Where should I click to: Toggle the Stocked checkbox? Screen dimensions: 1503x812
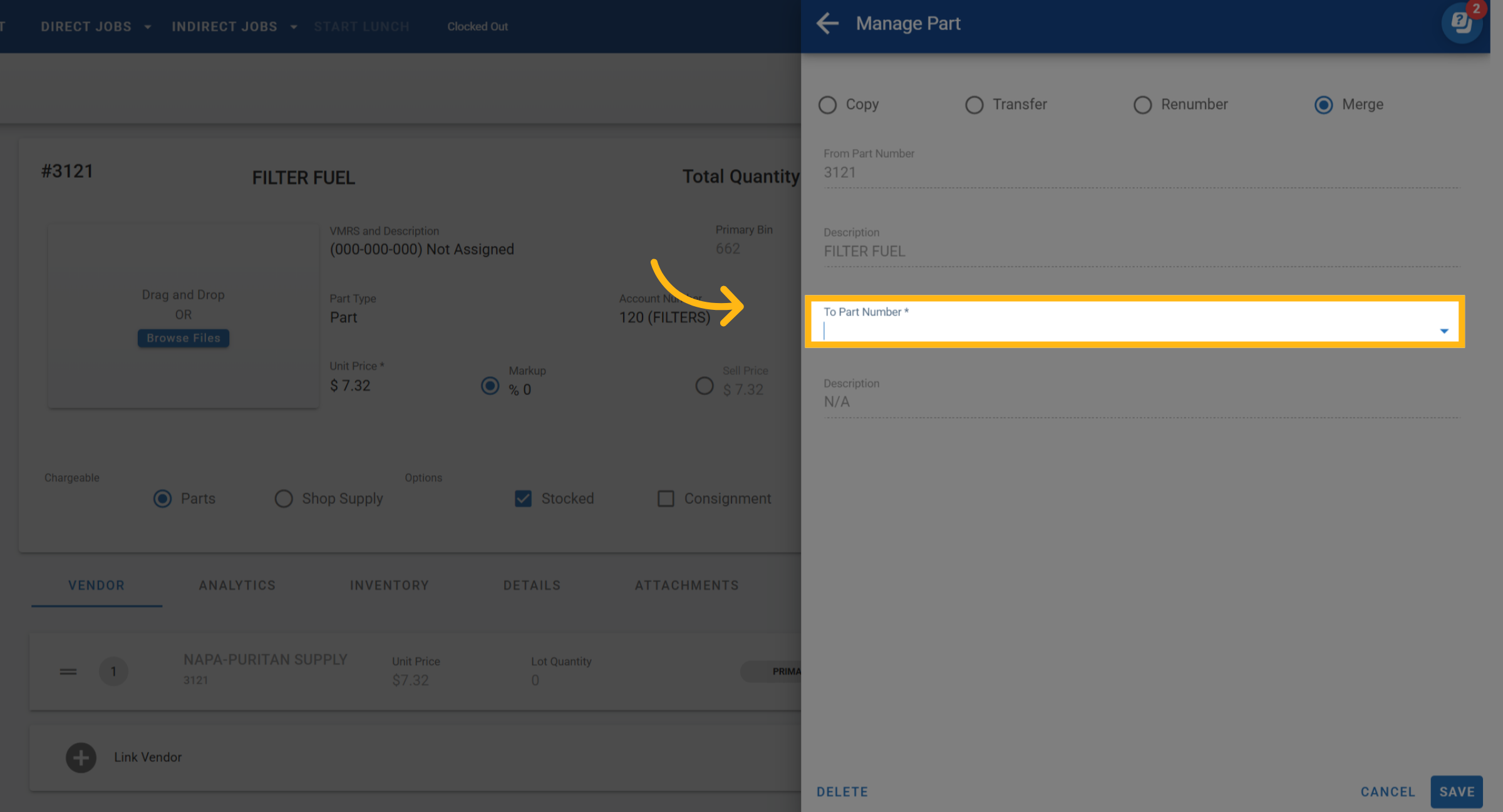(523, 498)
